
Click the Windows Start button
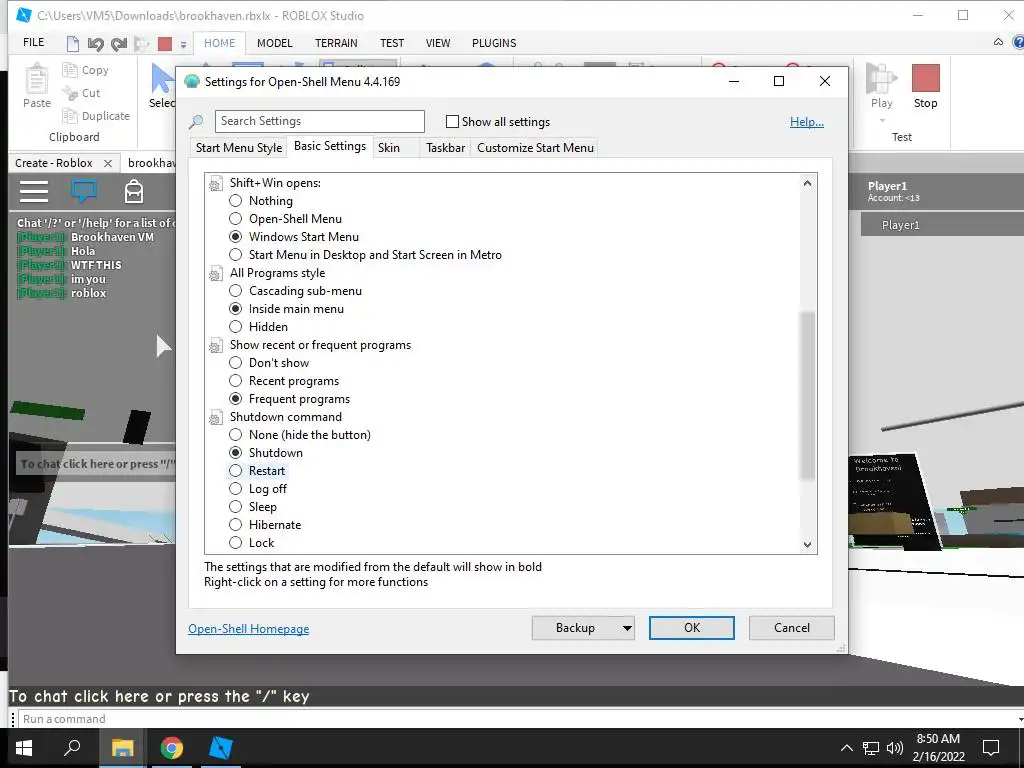pyautogui.click(x=24, y=748)
